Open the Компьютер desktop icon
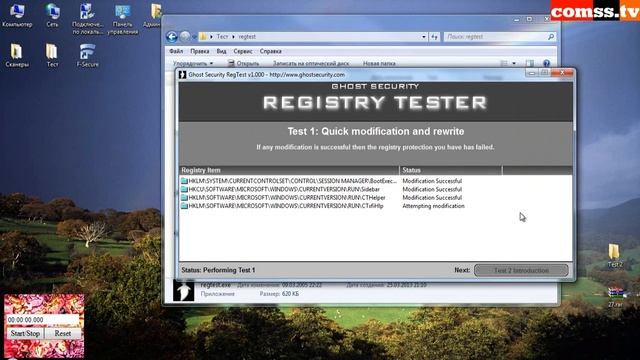This screenshot has height=360, width=640. click(17, 15)
